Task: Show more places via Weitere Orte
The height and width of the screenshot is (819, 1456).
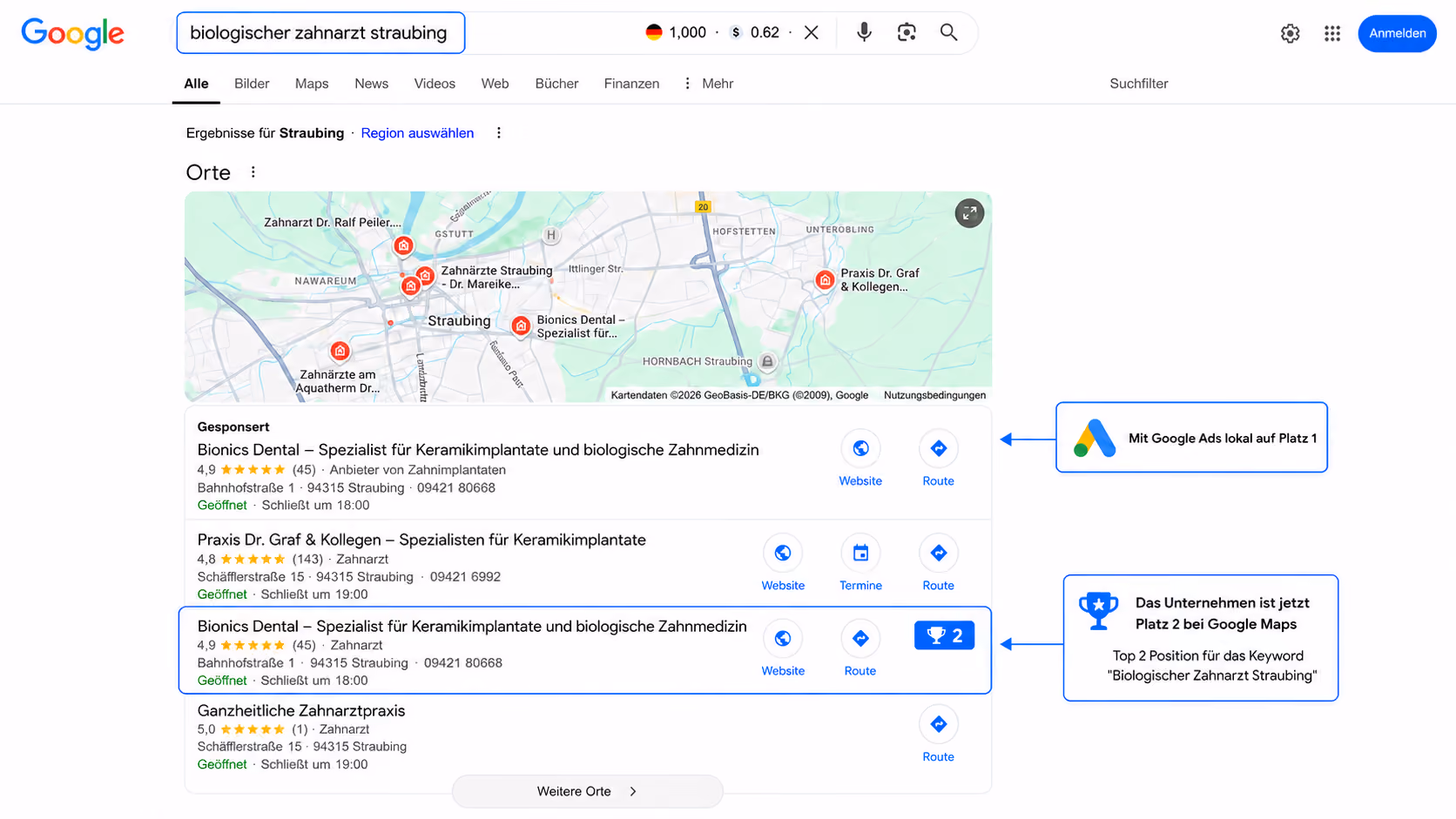Action: tap(587, 791)
